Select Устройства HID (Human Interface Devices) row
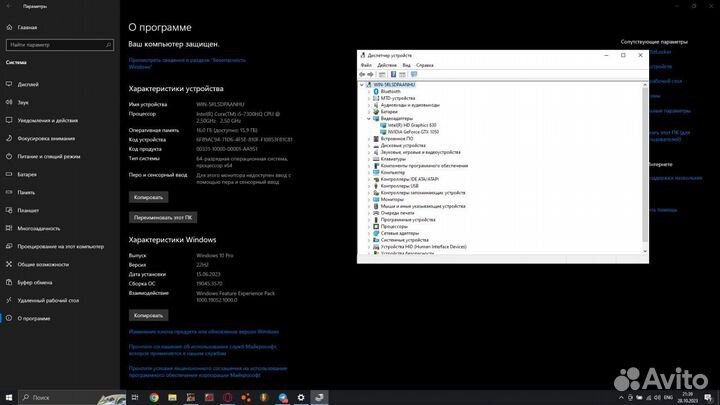The width and height of the screenshot is (720, 405). pos(423,247)
